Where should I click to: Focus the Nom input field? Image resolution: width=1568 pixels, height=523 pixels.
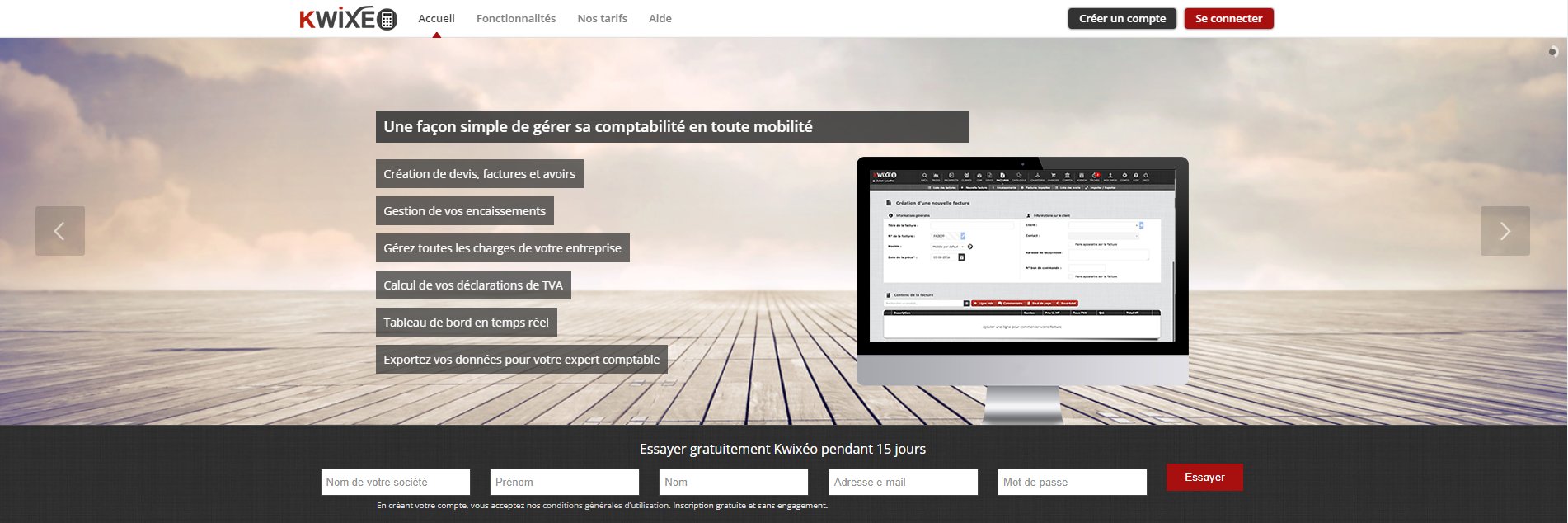[734, 482]
